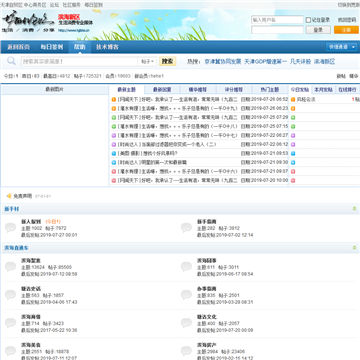Open 返回首页 in the blue navigation bar
The image size is (360, 360).
19,47
